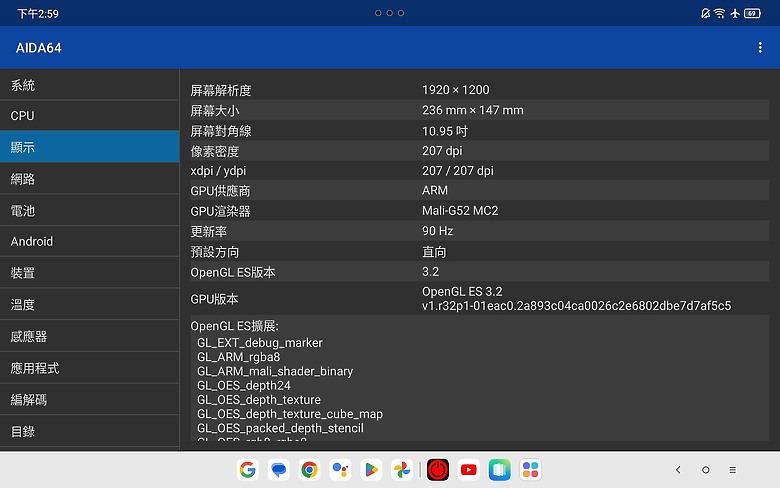Tap the three dots at top center

coord(390,13)
